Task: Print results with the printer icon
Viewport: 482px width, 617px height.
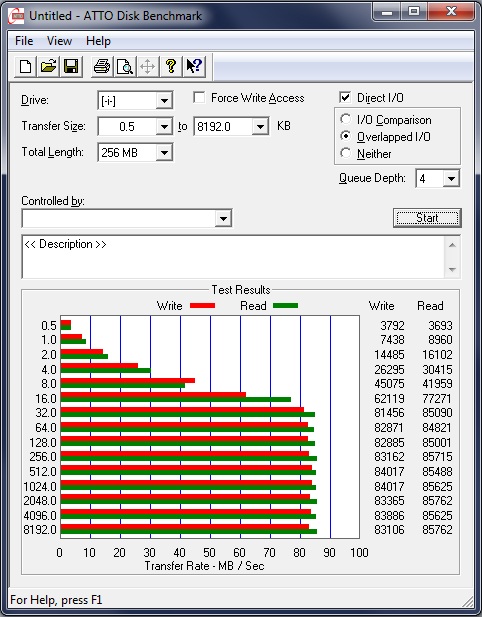Action: 102,66
